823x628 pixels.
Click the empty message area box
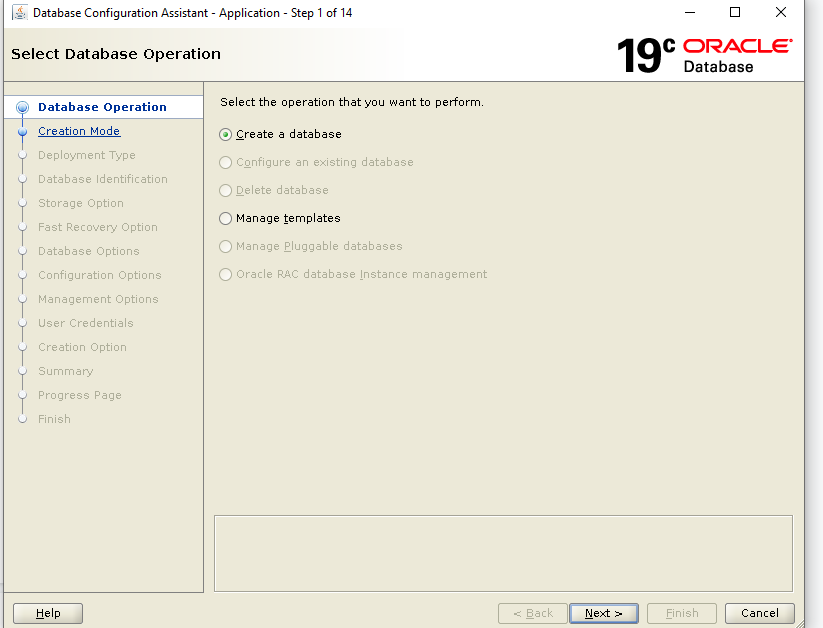coord(503,553)
